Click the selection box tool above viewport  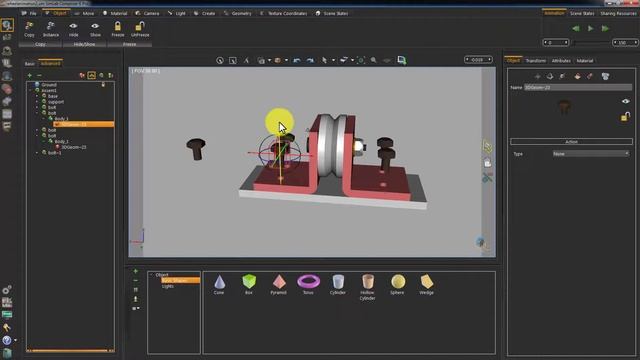[x=233, y=60]
